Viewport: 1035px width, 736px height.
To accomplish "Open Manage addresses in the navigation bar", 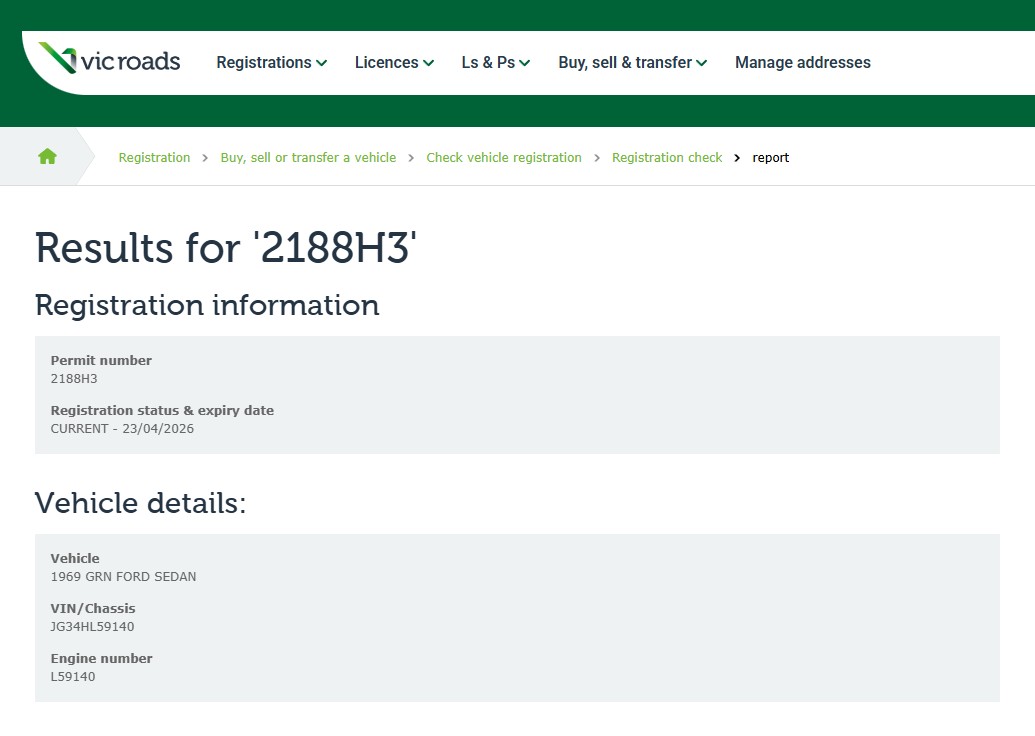I will 802,62.
